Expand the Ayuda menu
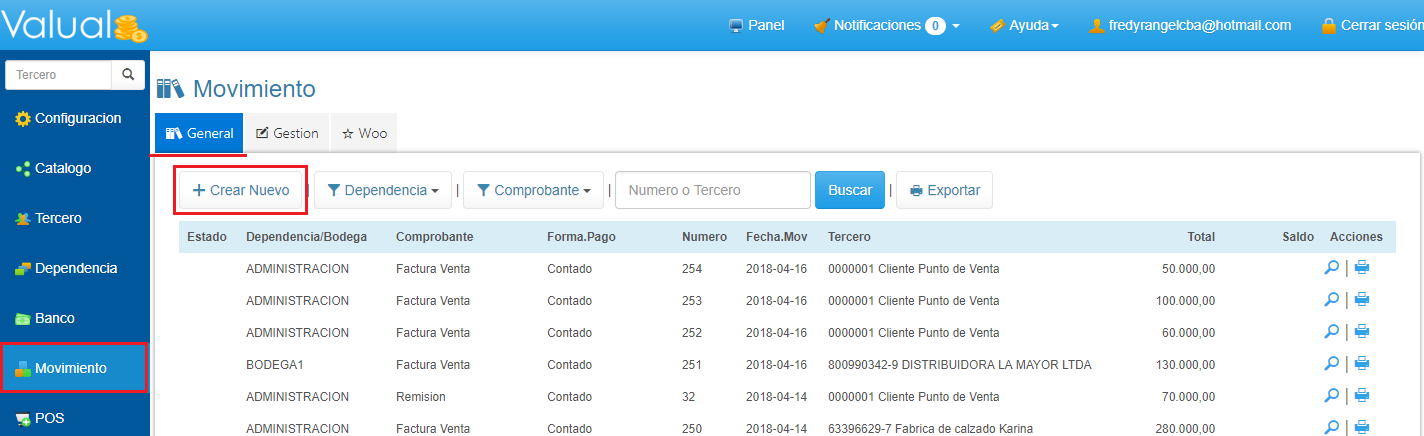The width and height of the screenshot is (1424, 436). click(x=1024, y=26)
